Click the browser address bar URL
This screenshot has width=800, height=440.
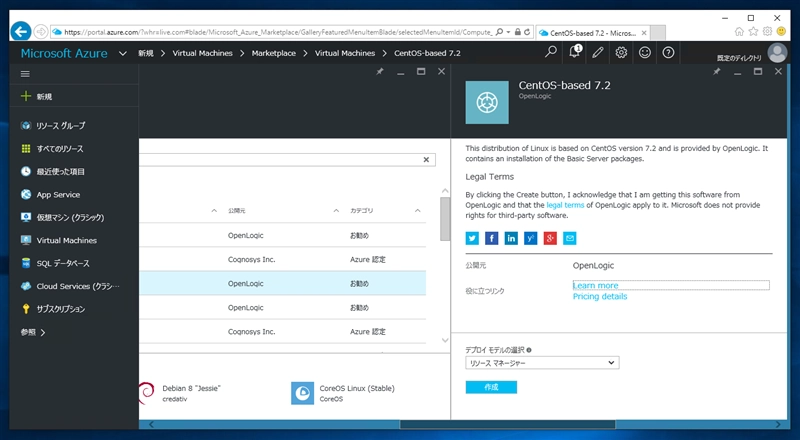(x=278, y=32)
